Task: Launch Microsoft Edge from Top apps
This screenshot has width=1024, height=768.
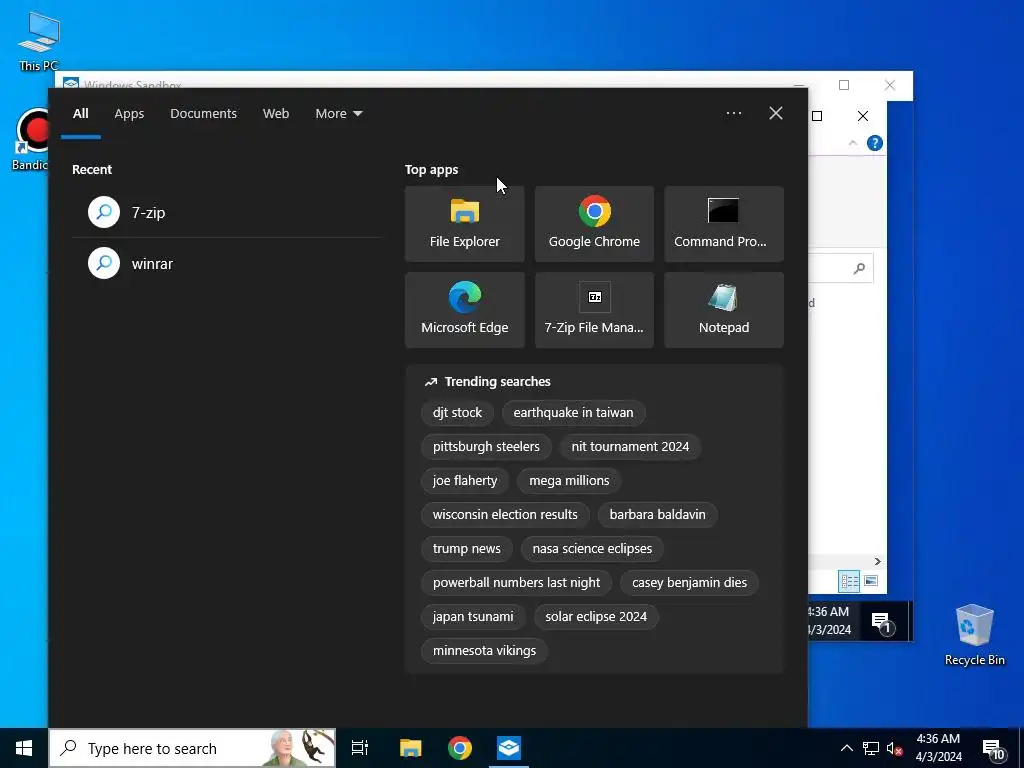Action: (464, 310)
